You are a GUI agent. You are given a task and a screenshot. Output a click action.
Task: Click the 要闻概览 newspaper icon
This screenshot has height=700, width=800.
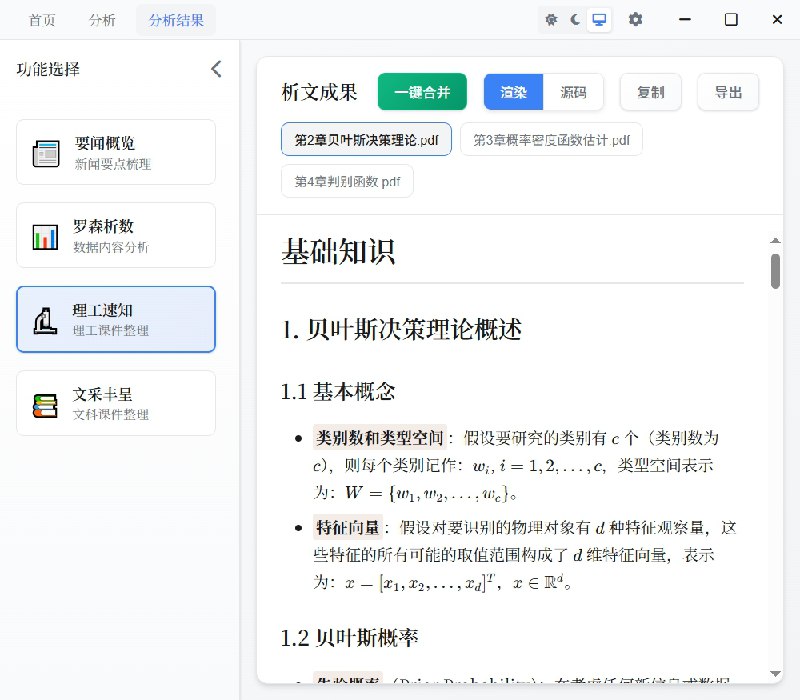(45, 151)
